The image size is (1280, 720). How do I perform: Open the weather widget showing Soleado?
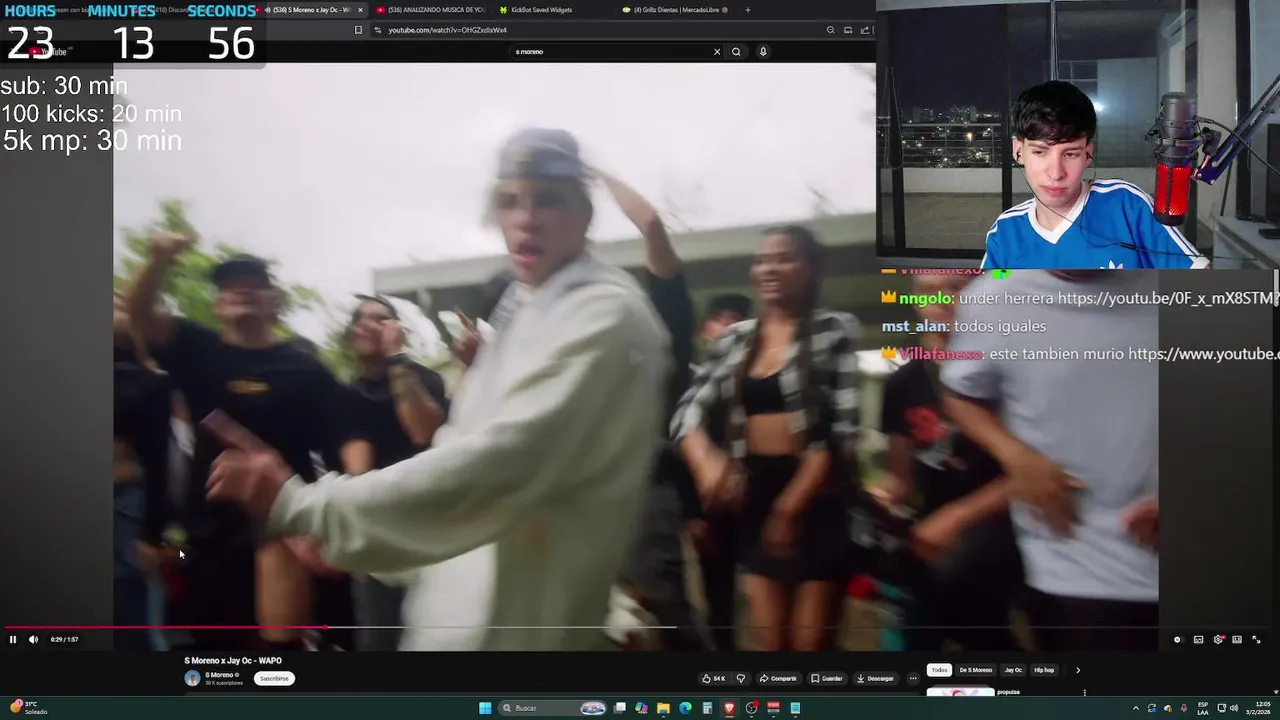tap(27, 708)
